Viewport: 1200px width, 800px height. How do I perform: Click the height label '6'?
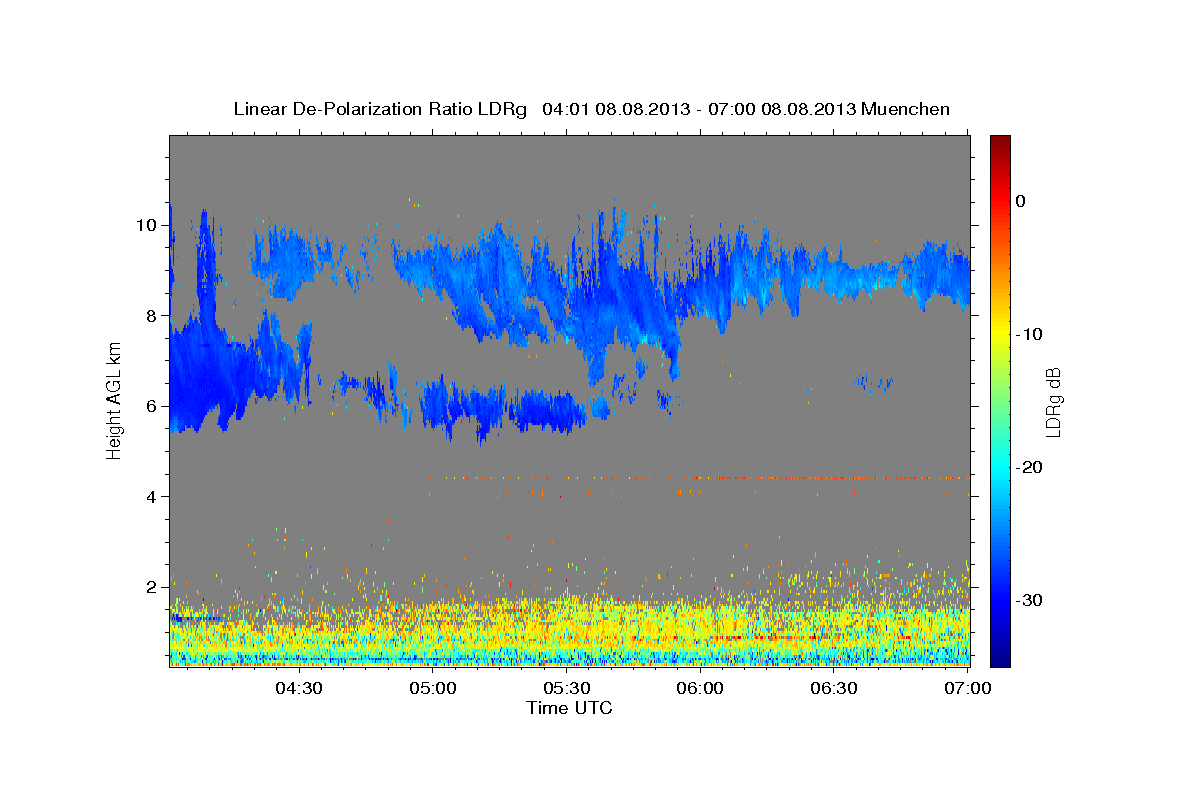[152, 406]
